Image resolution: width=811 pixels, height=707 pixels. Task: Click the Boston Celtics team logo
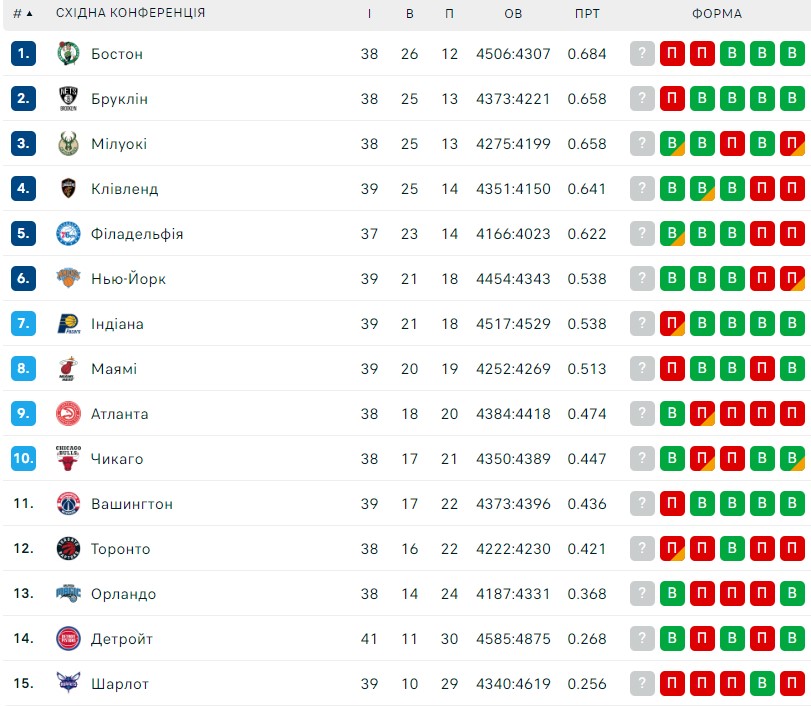[x=68, y=54]
